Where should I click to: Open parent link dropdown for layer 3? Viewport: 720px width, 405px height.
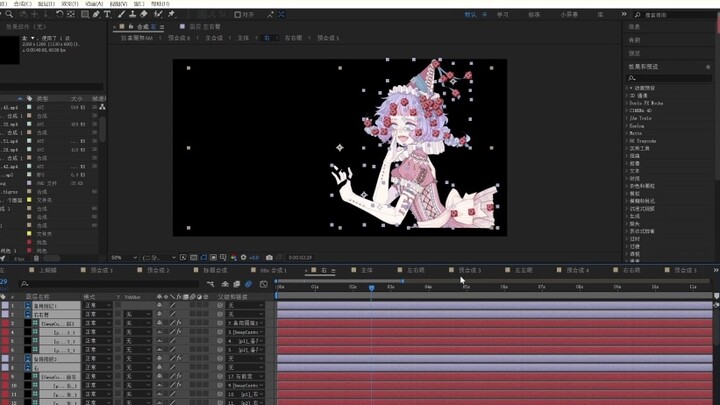pos(245,323)
